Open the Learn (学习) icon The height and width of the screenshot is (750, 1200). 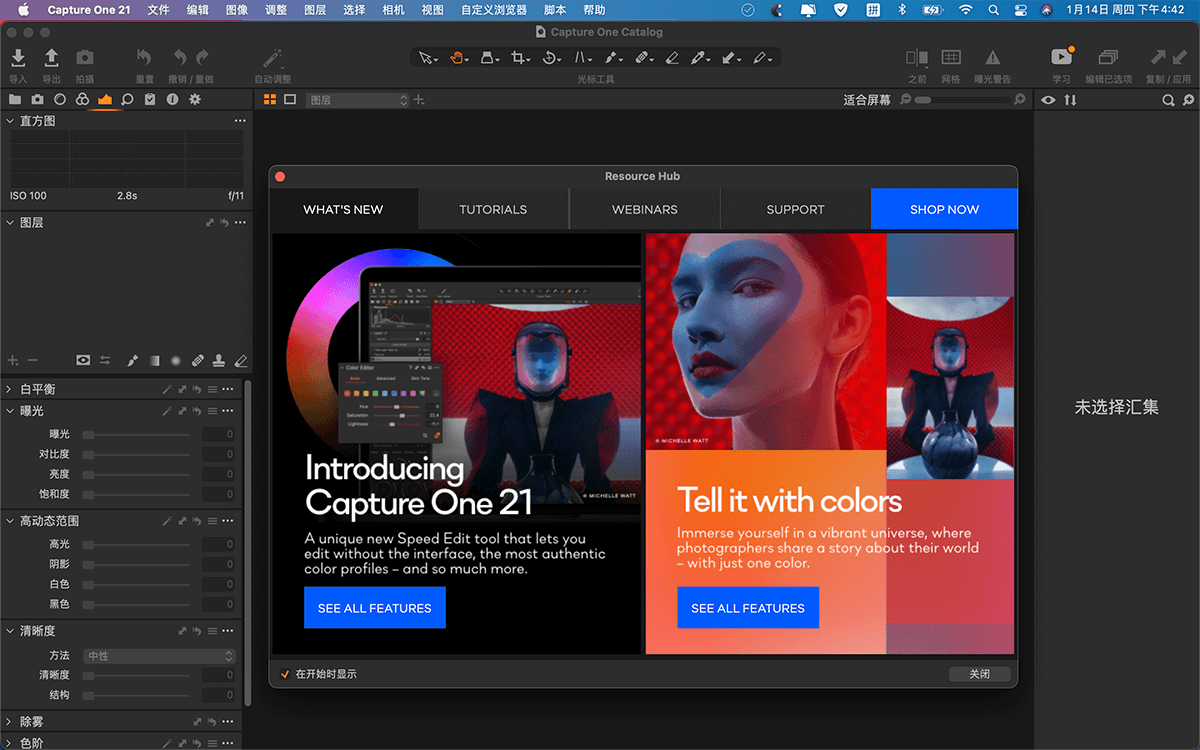(1061, 59)
